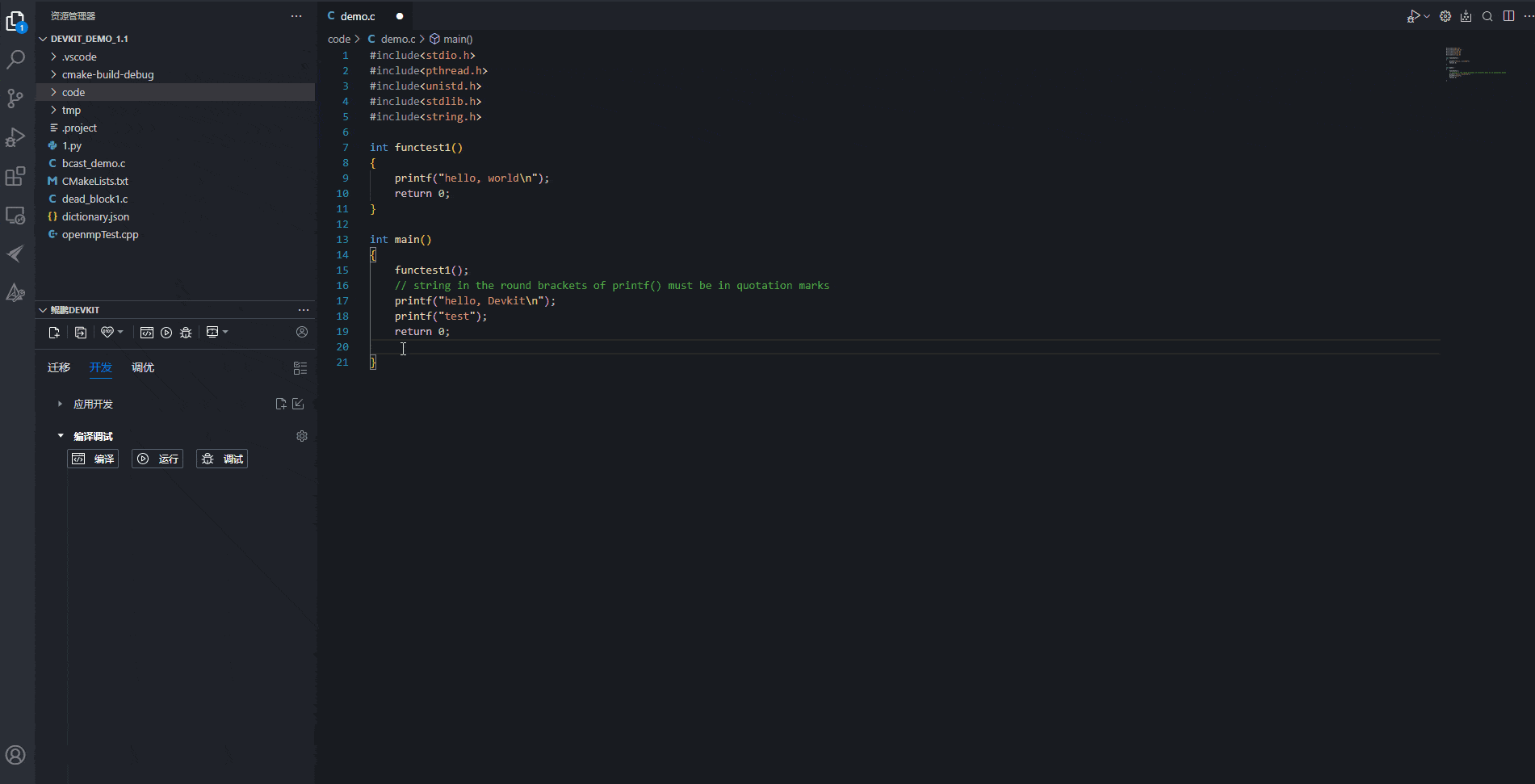1535x784 pixels.
Task: Switch to the 迁移 tab
Action: 59,368
